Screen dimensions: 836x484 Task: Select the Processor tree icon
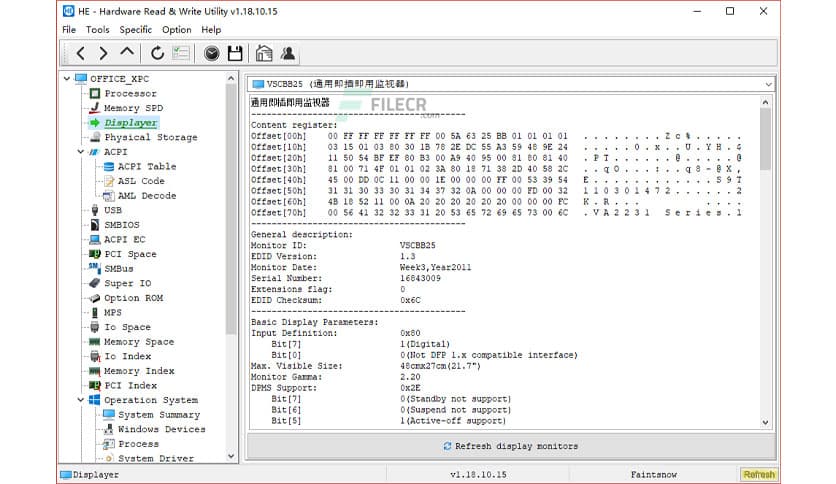point(95,93)
